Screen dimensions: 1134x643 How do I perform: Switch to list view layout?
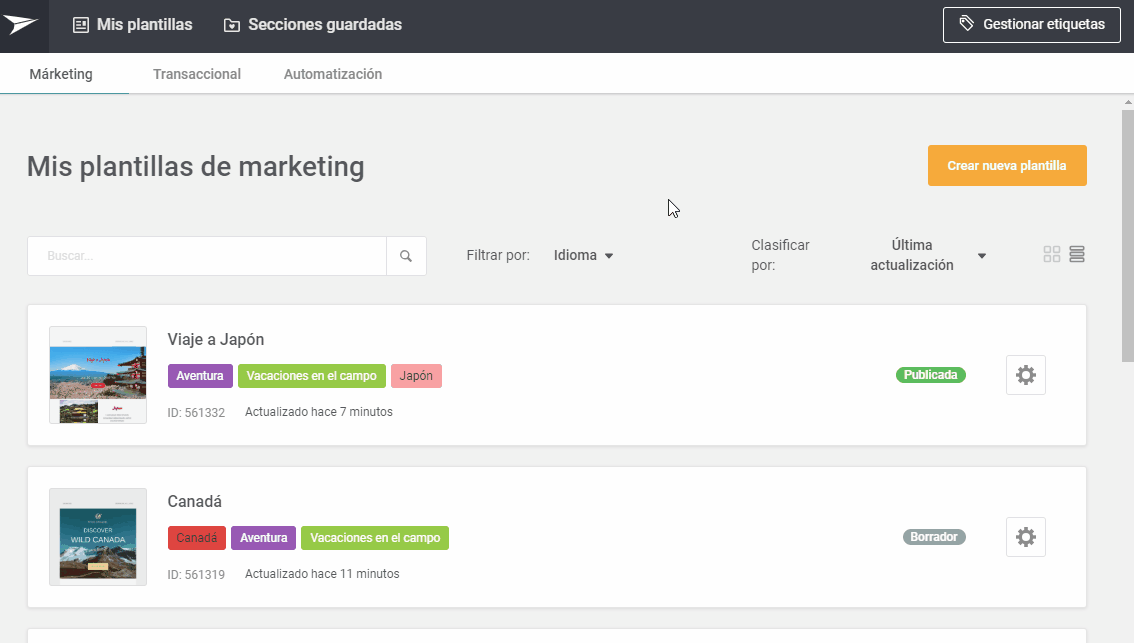click(x=1077, y=254)
